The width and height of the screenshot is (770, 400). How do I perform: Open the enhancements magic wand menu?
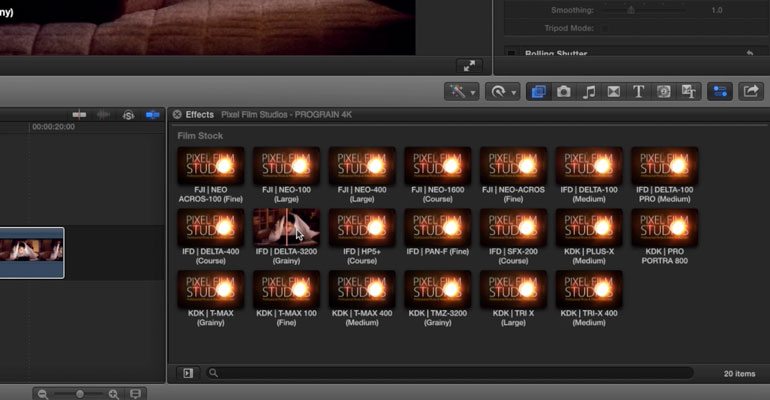461,92
